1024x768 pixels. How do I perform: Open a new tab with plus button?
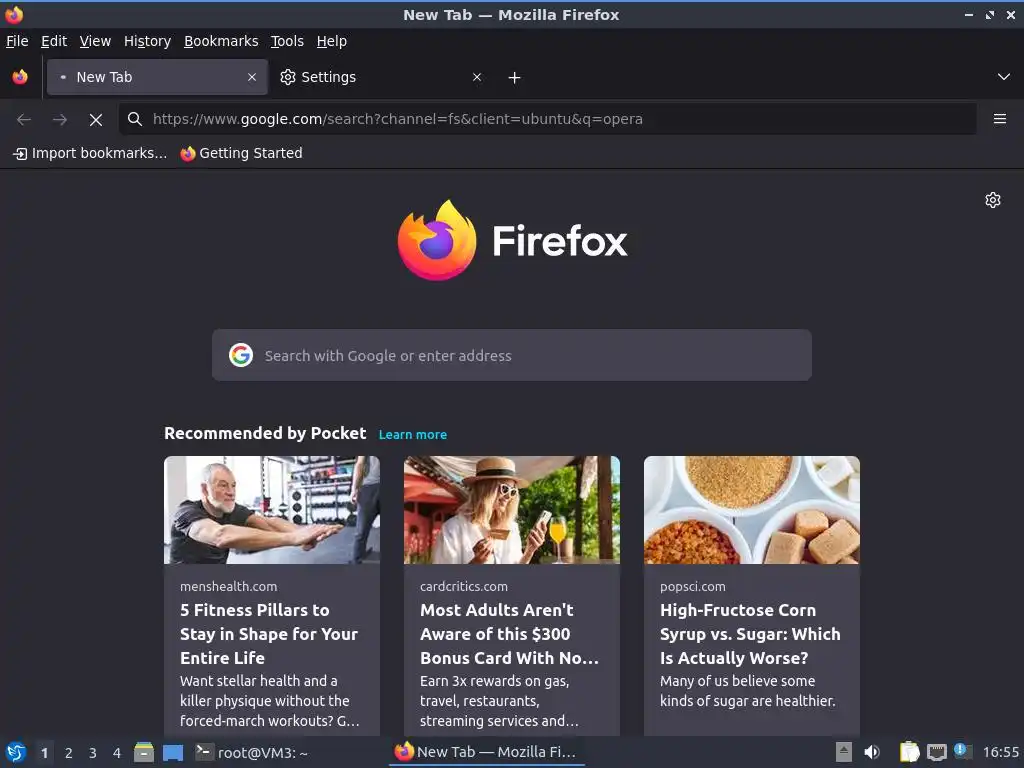pyautogui.click(x=514, y=78)
